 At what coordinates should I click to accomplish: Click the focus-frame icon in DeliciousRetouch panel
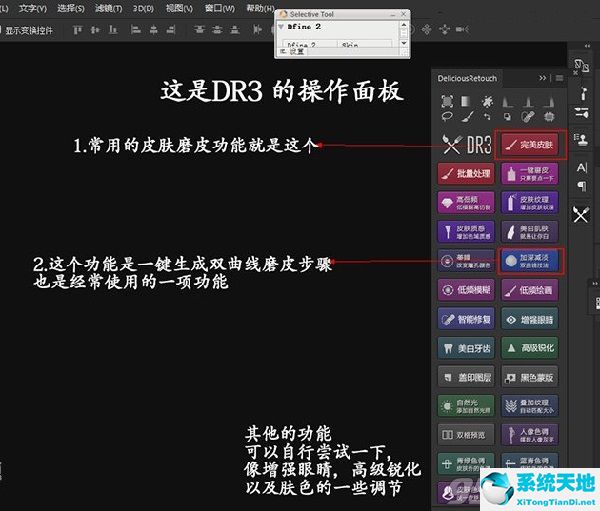(x=447, y=101)
